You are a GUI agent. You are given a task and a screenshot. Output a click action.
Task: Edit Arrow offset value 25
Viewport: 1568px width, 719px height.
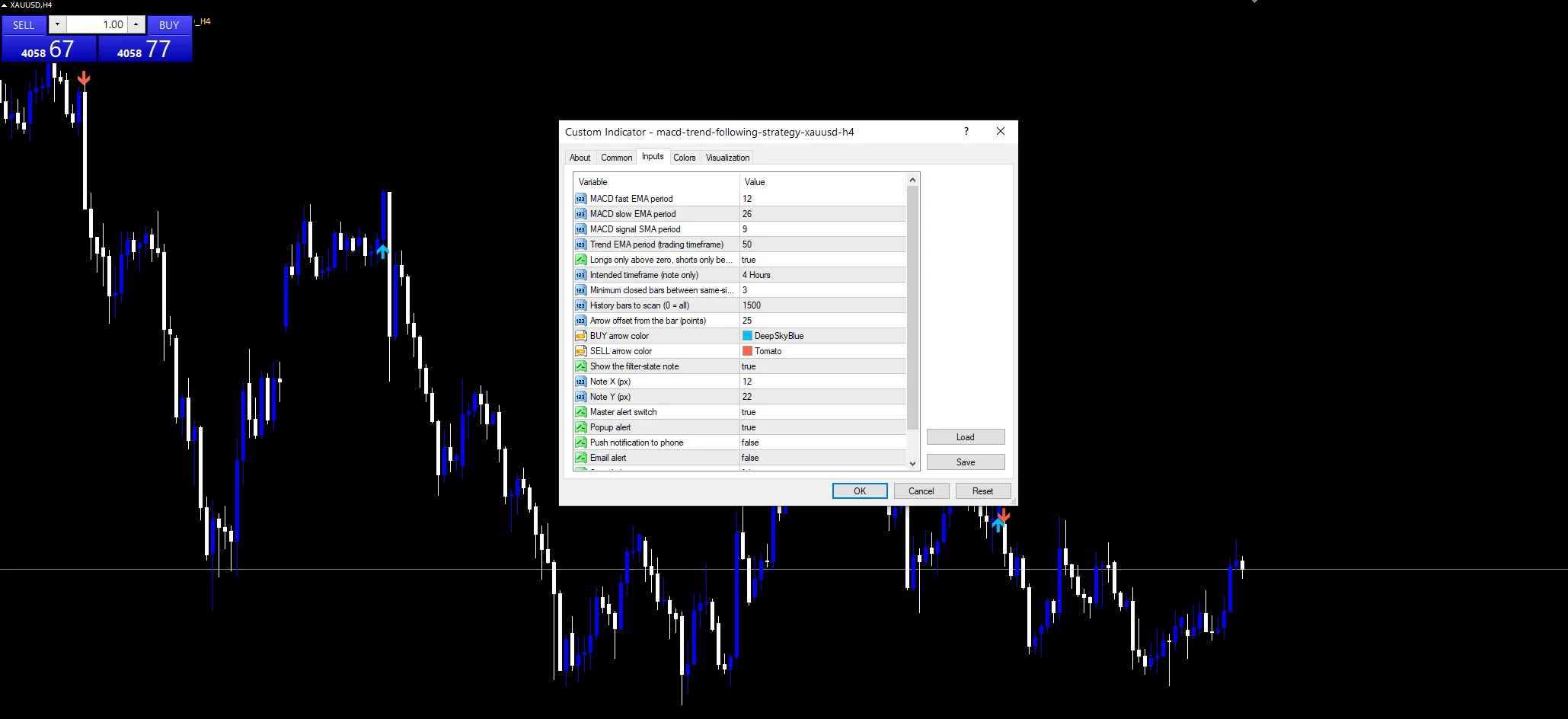pos(823,321)
